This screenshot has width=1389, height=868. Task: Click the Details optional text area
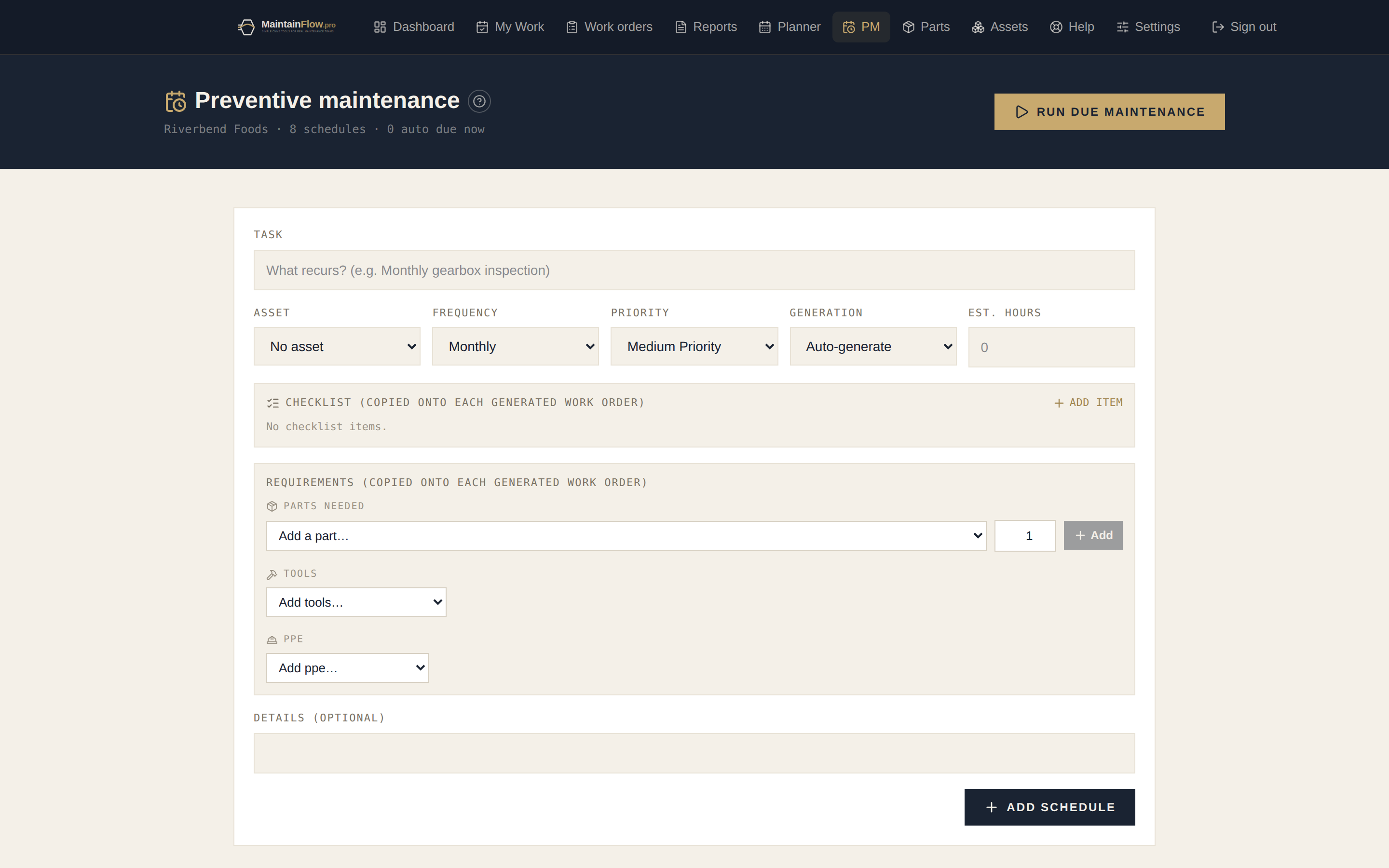click(x=694, y=753)
